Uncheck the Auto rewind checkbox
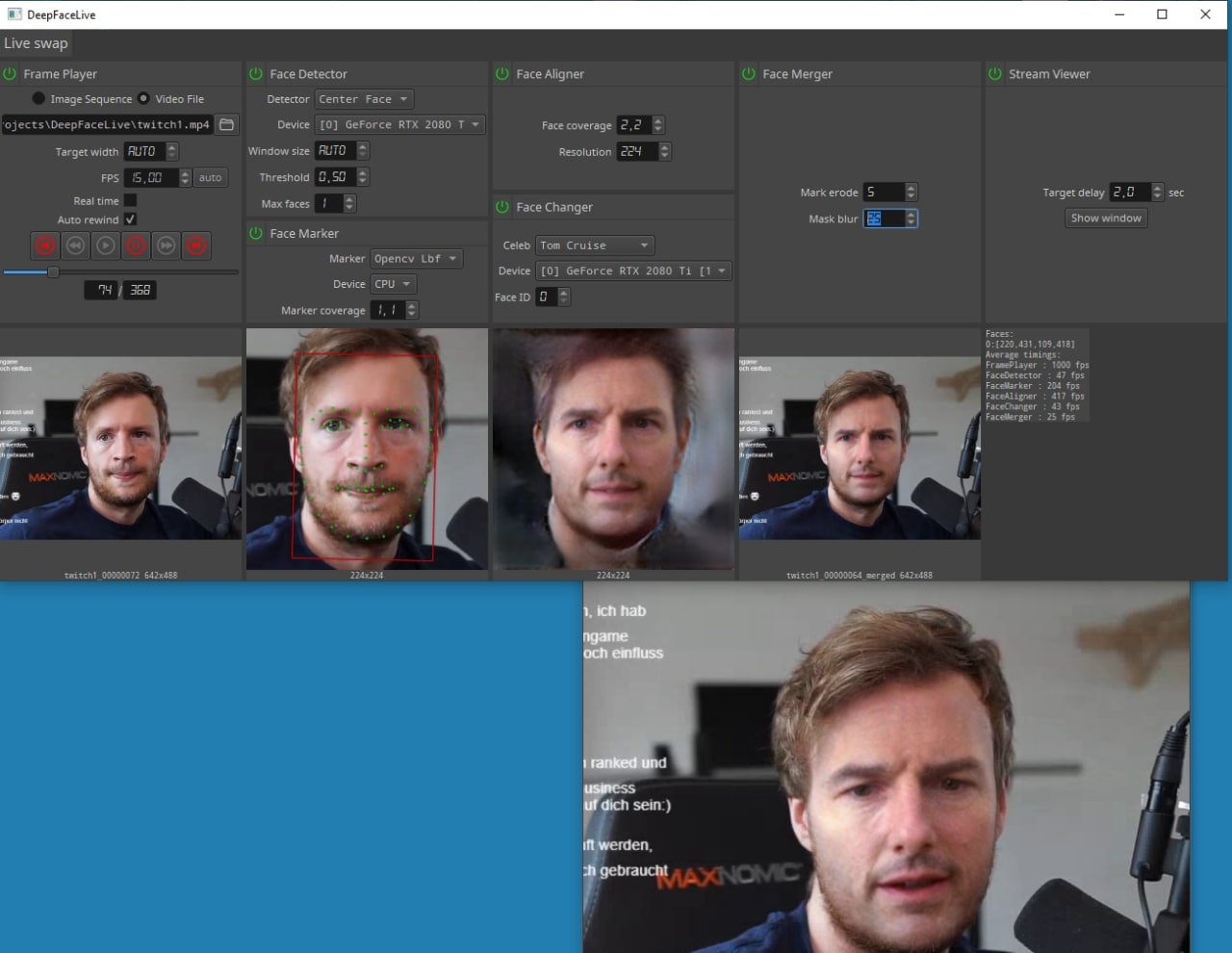1232x953 pixels. 130,219
